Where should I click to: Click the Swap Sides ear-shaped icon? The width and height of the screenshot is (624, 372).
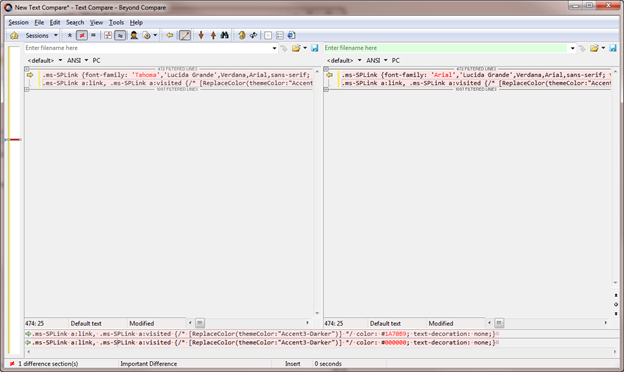[242, 35]
